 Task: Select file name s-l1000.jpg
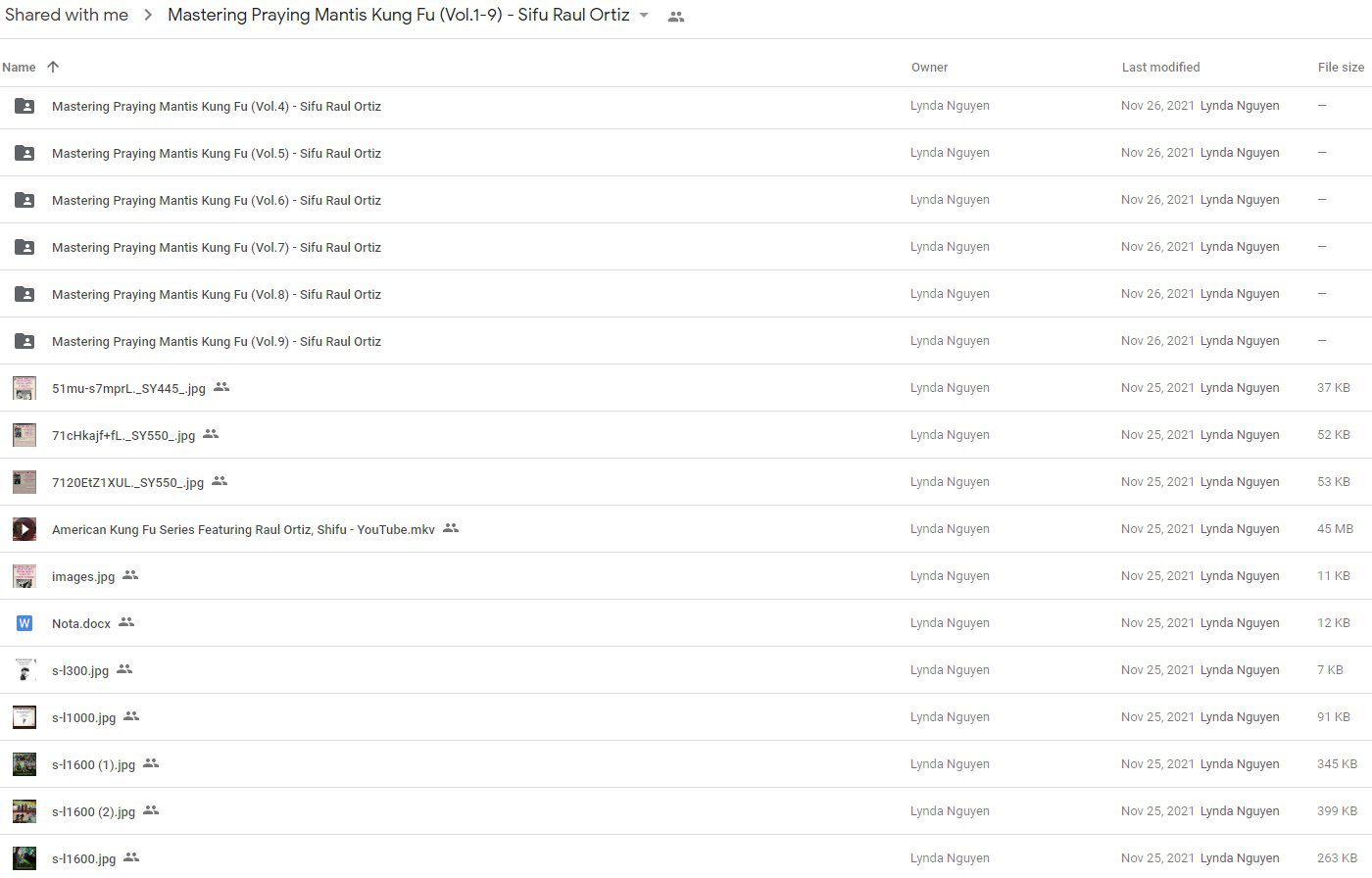[x=83, y=717]
